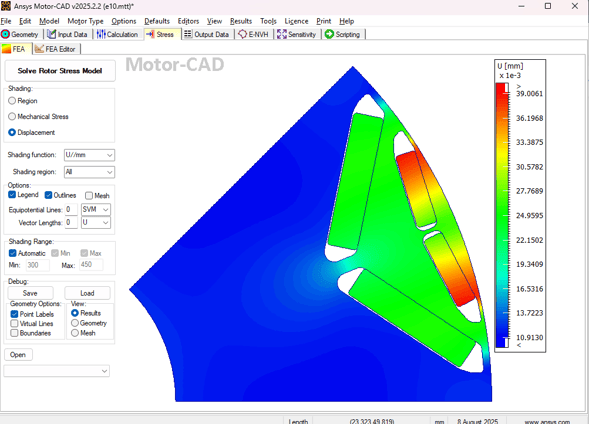Toggle the Legend checkbox
The image size is (589, 424).
12,195
